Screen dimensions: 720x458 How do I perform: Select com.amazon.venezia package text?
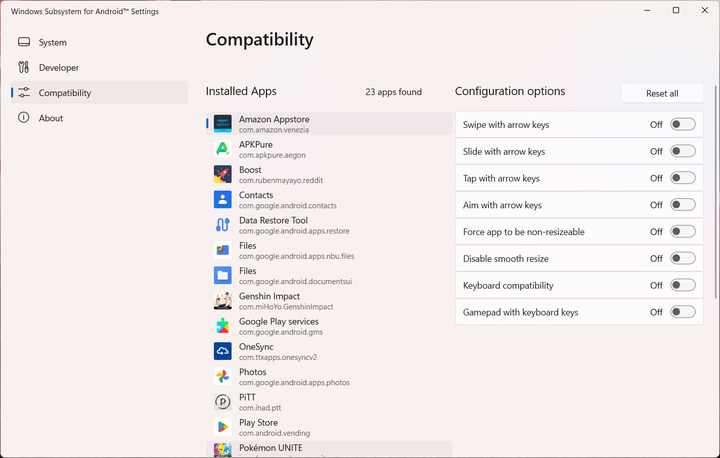[x=274, y=130]
